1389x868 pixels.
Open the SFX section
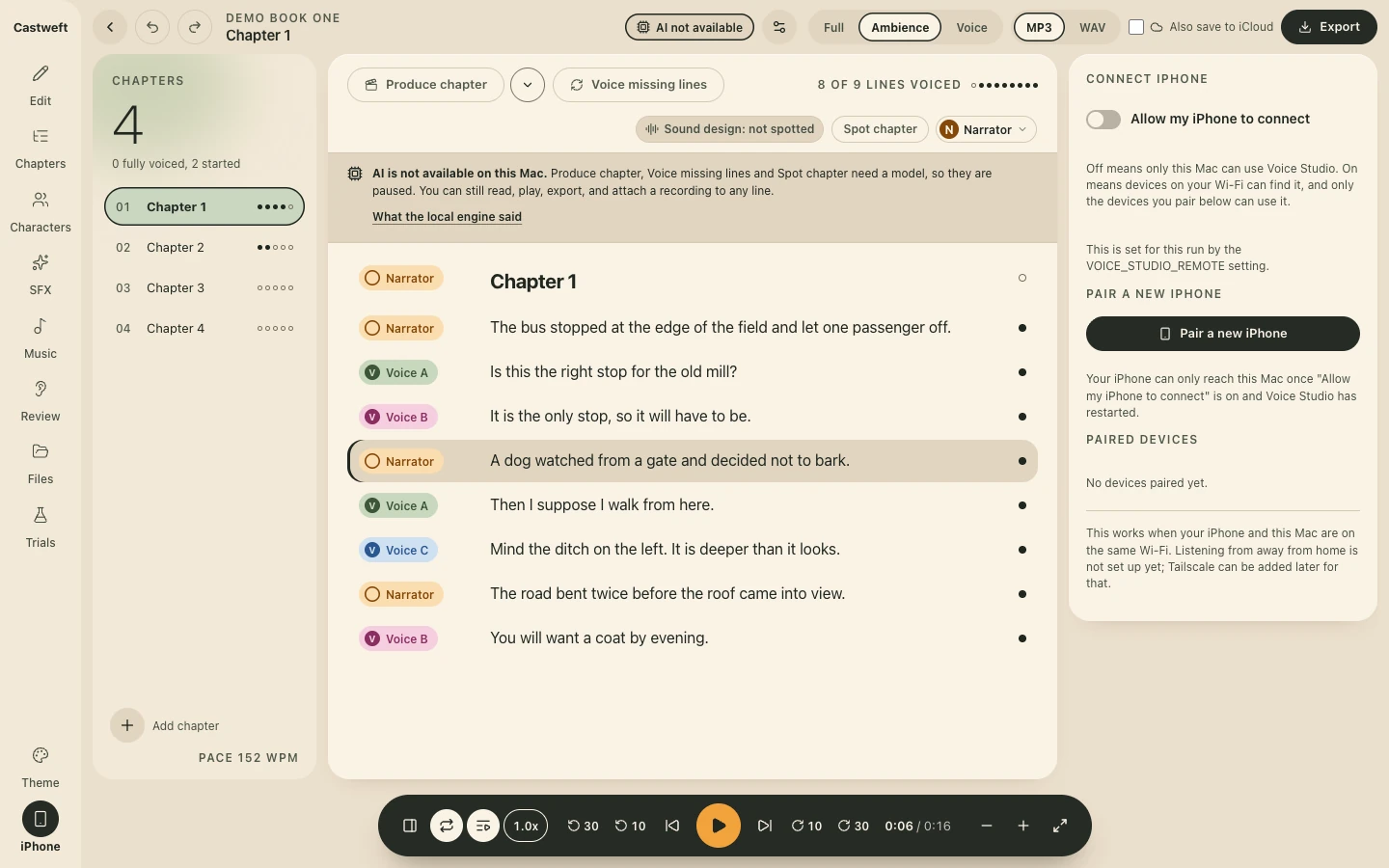click(41, 275)
